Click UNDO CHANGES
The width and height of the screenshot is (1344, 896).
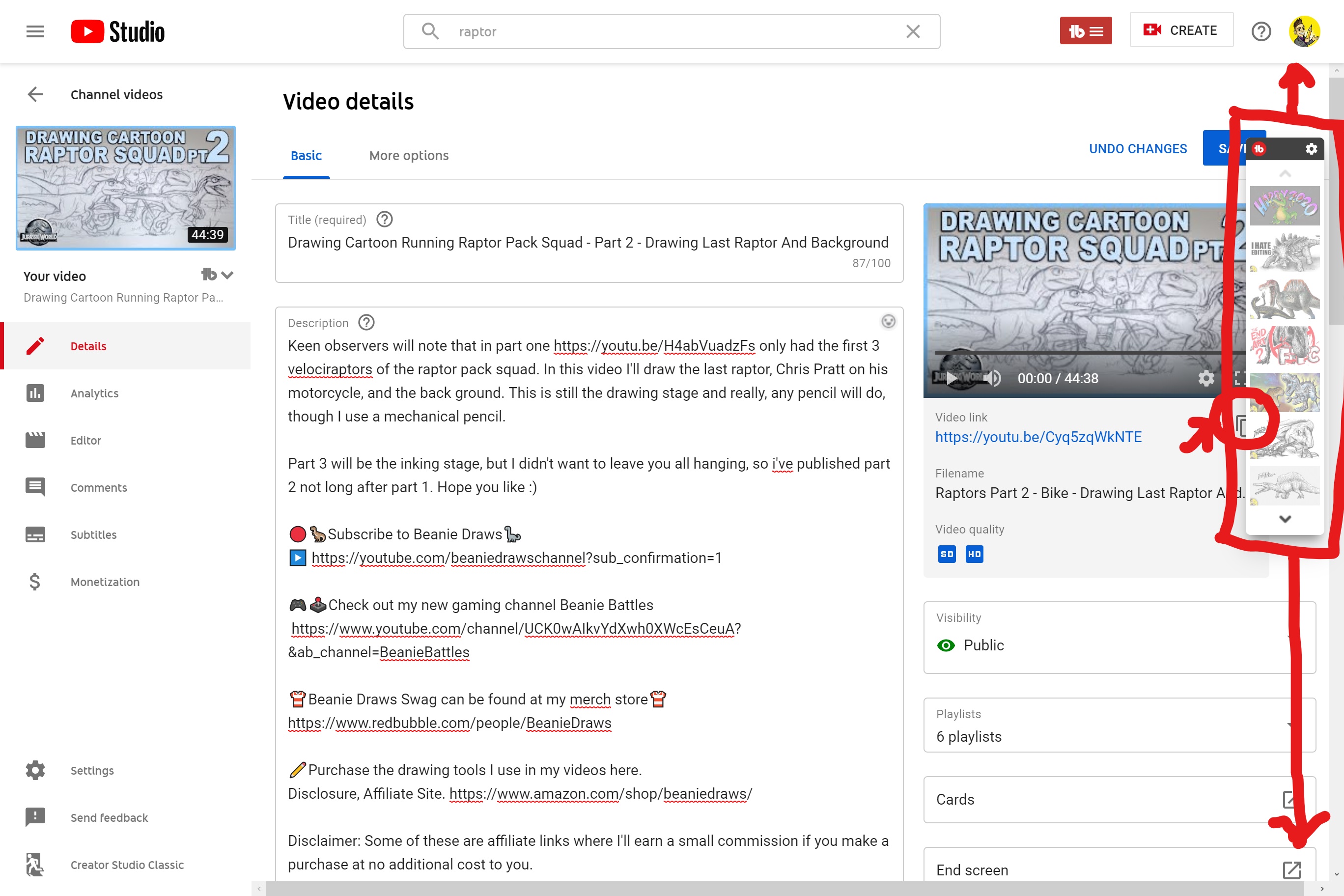point(1138,148)
